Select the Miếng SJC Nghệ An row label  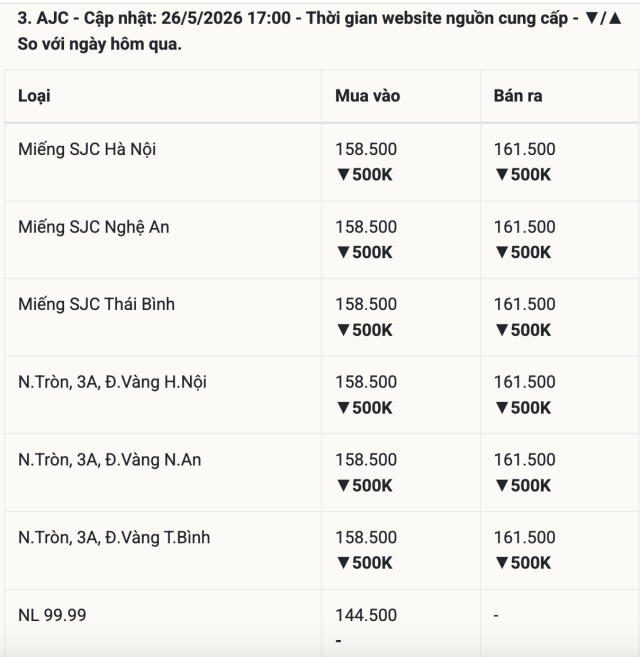[x=93, y=228]
